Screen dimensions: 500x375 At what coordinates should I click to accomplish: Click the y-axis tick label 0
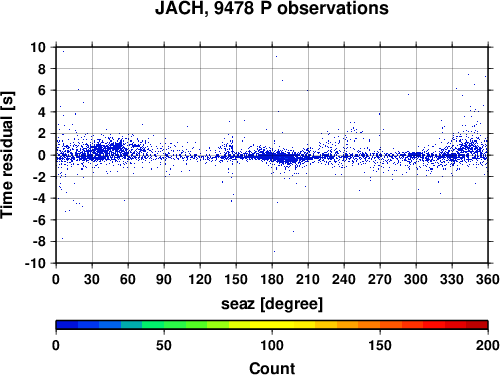click(42, 155)
